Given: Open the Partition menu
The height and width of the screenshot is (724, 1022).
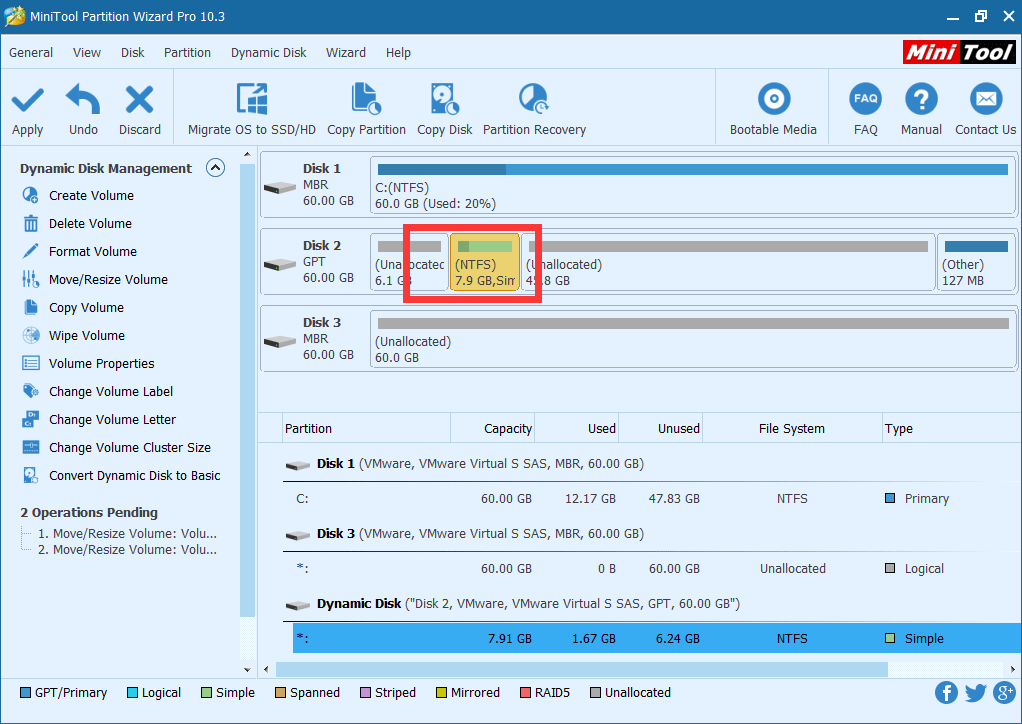Looking at the screenshot, I should [x=187, y=53].
